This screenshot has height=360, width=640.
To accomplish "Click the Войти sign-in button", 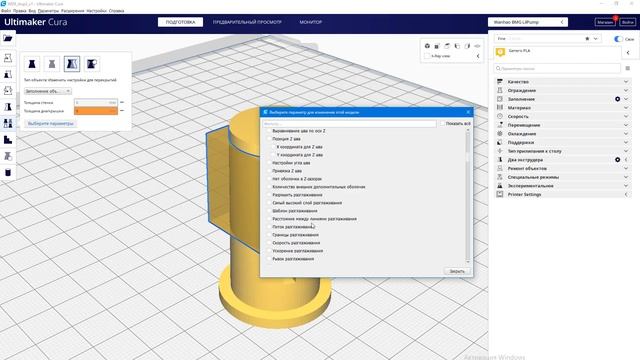I will [628, 22].
